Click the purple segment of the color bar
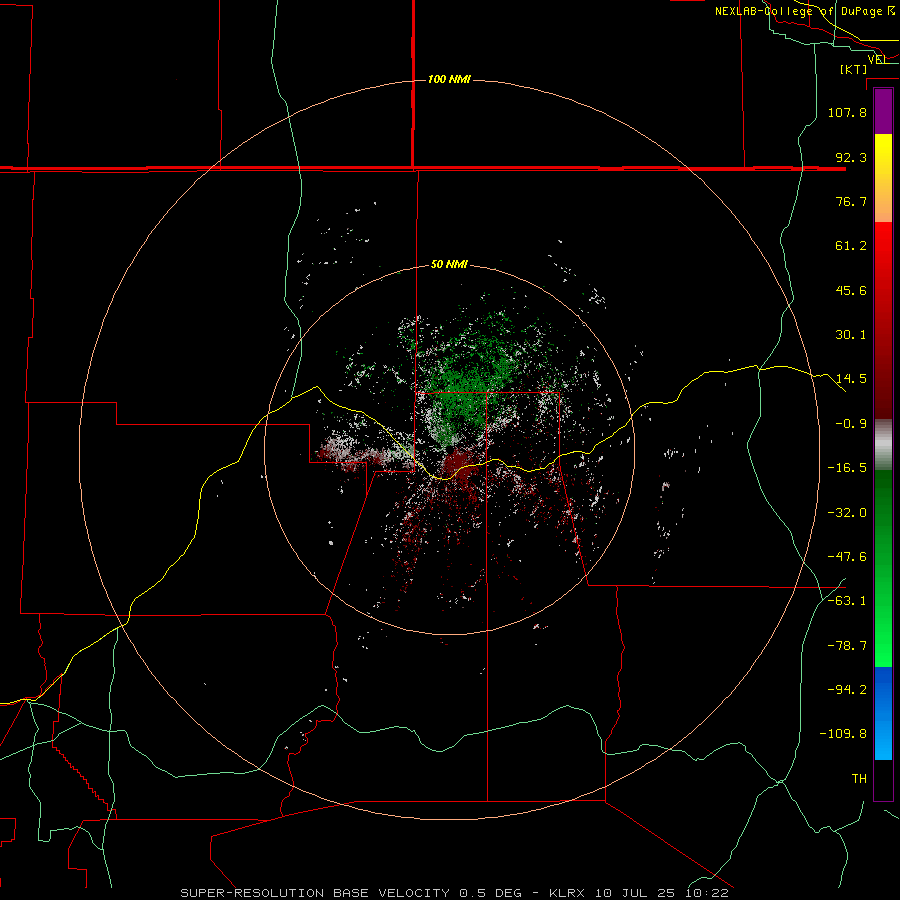This screenshot has height=900, width=900. tap(883, 111)
